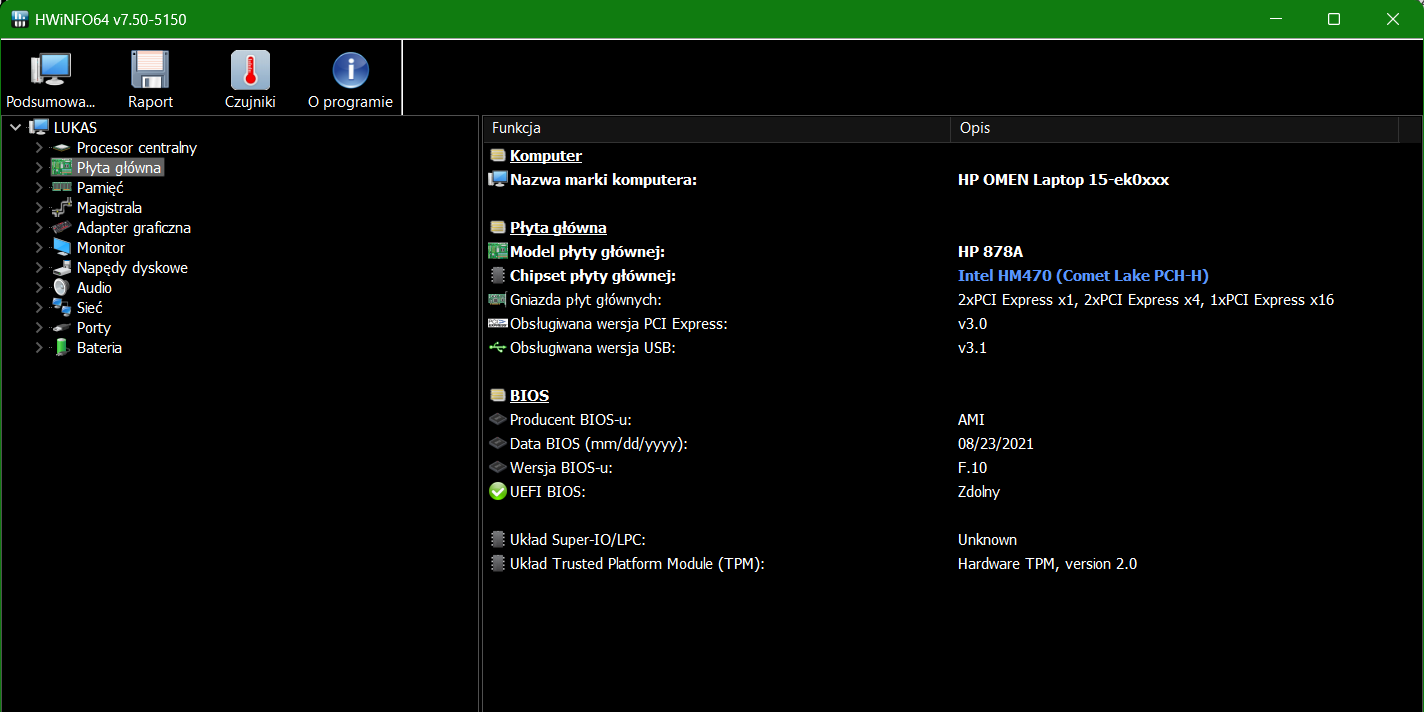Expand the Napędy dyskowe tree node
The image size is (1424, 712).
pyautogui.click(x=38, y=267)
